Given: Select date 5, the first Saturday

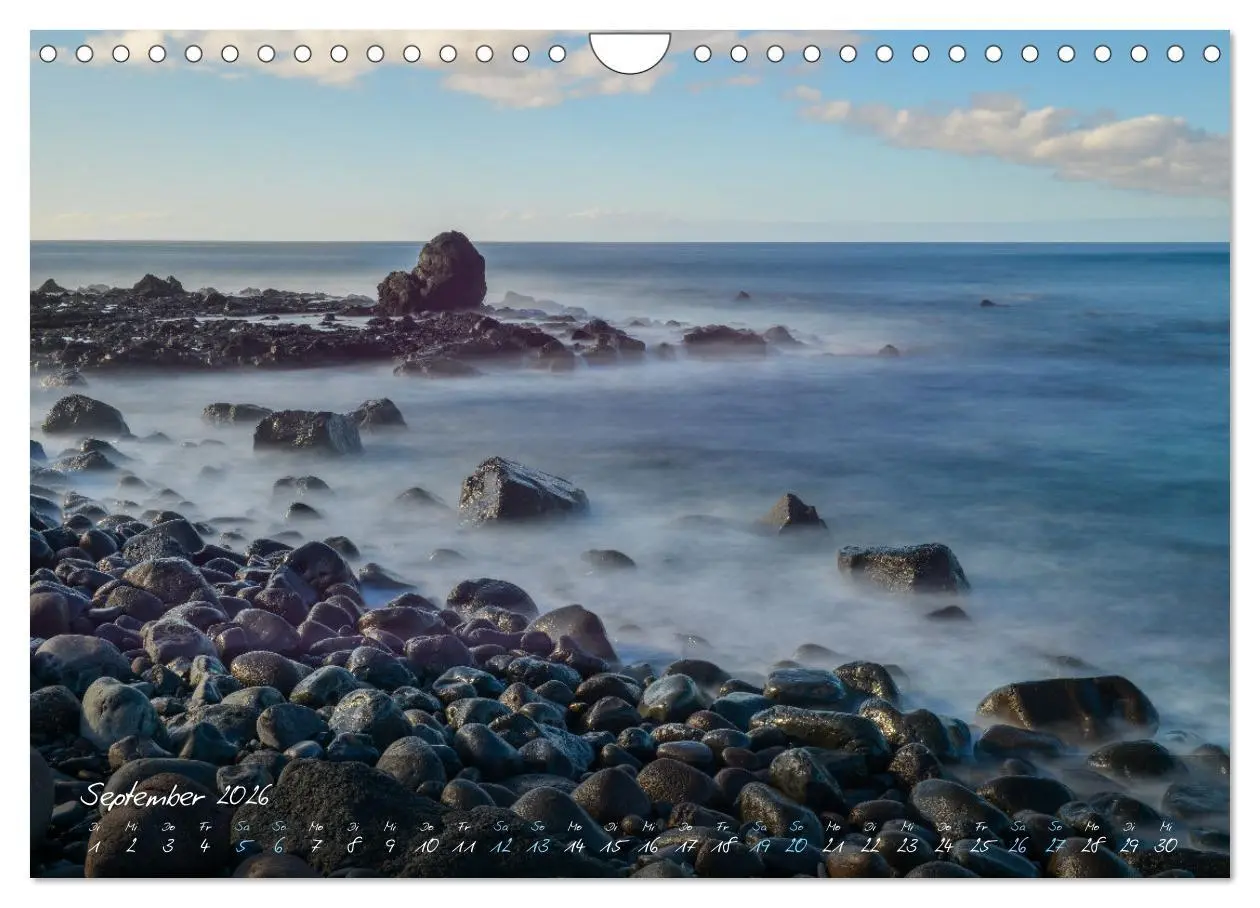Looking at the screenshot, I should [243, 847].
